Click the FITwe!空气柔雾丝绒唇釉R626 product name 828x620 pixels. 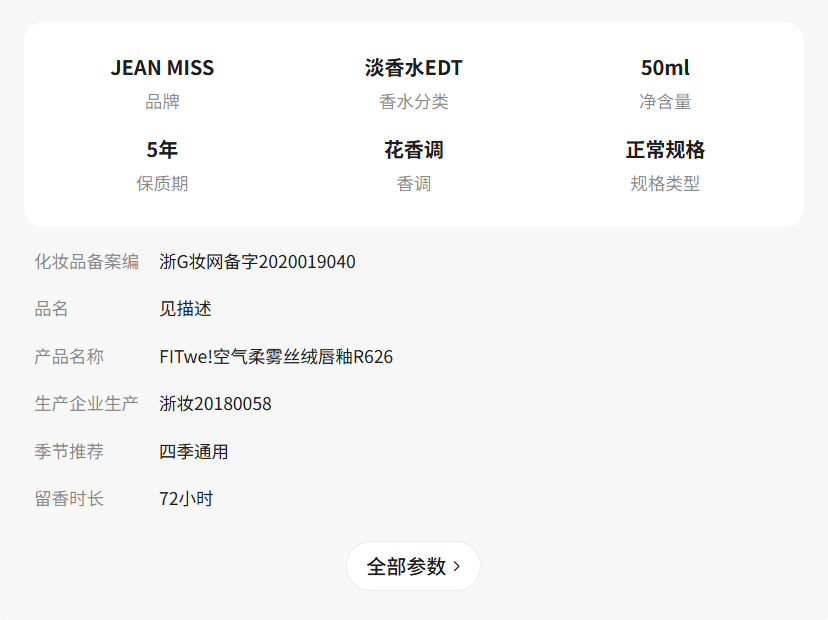click(276, 357)
